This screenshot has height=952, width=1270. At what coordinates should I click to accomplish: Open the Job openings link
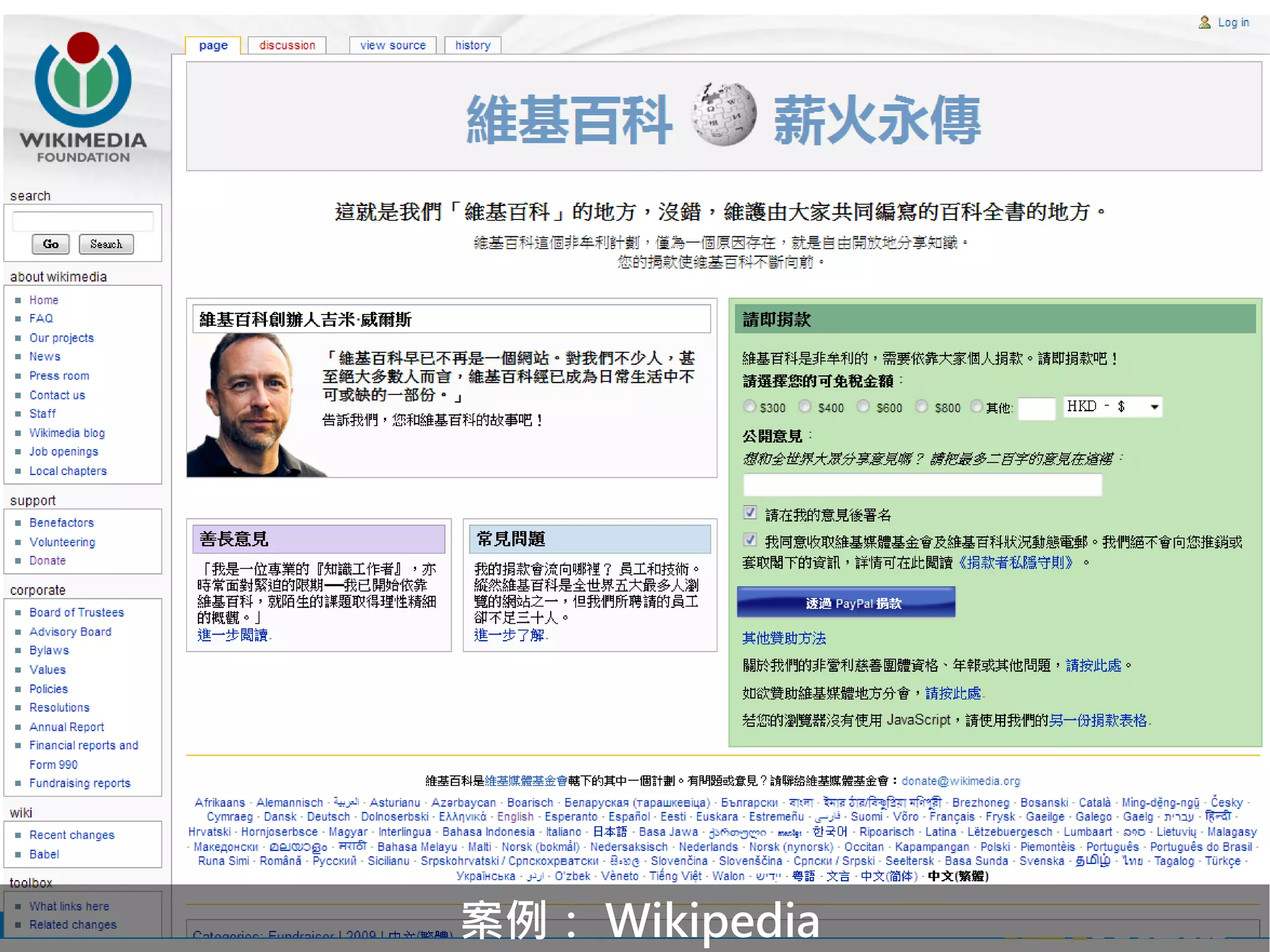(x=63, y=452)
